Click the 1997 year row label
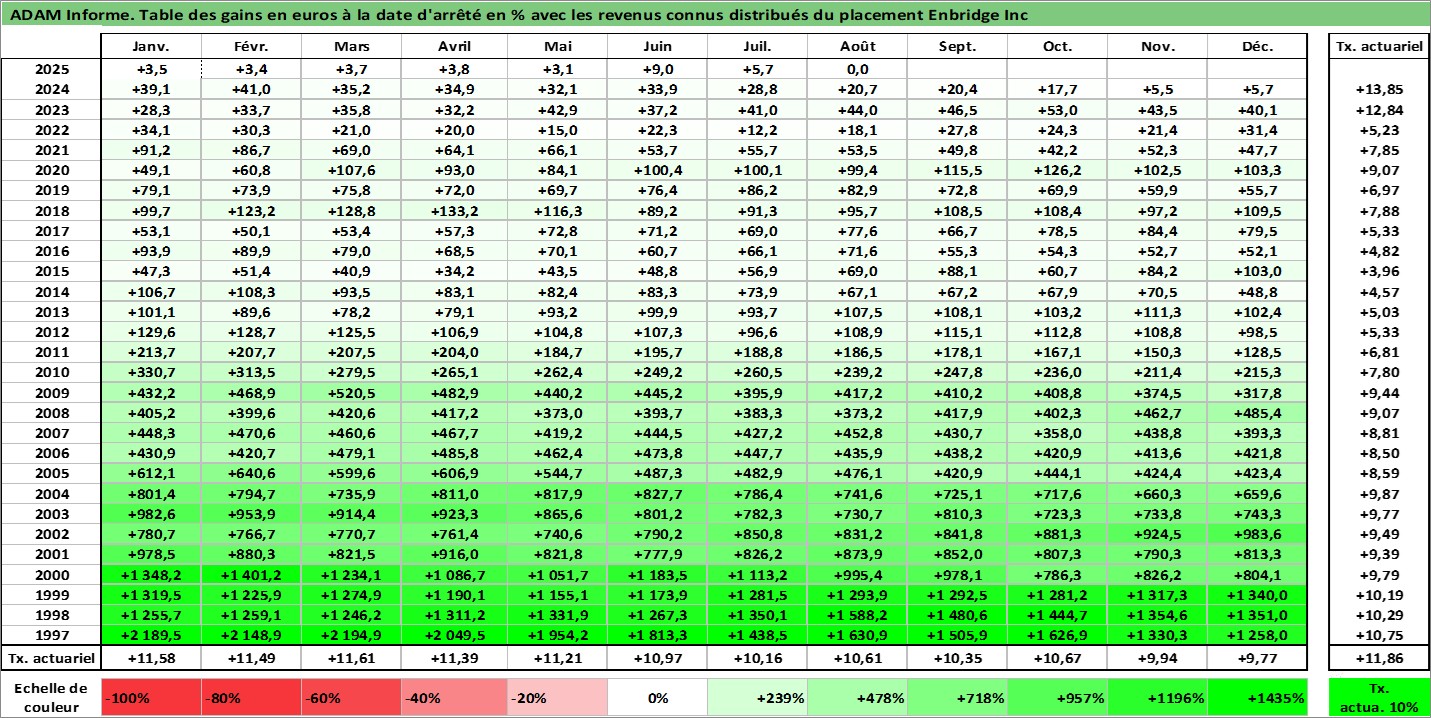 [51, 636]
